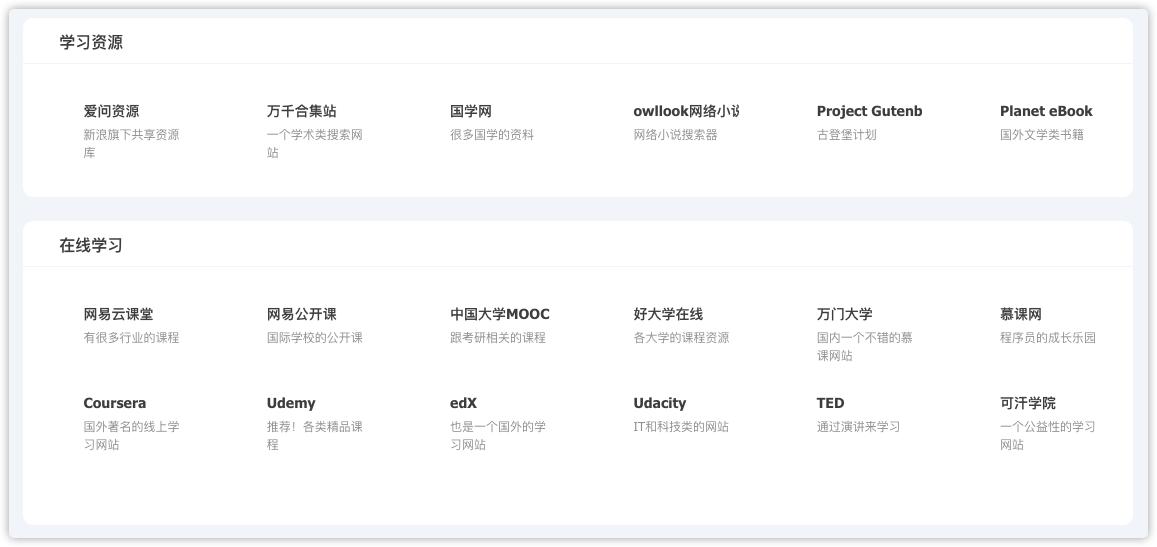Open the 中国大学MOOC link

[x=500, y=314]
